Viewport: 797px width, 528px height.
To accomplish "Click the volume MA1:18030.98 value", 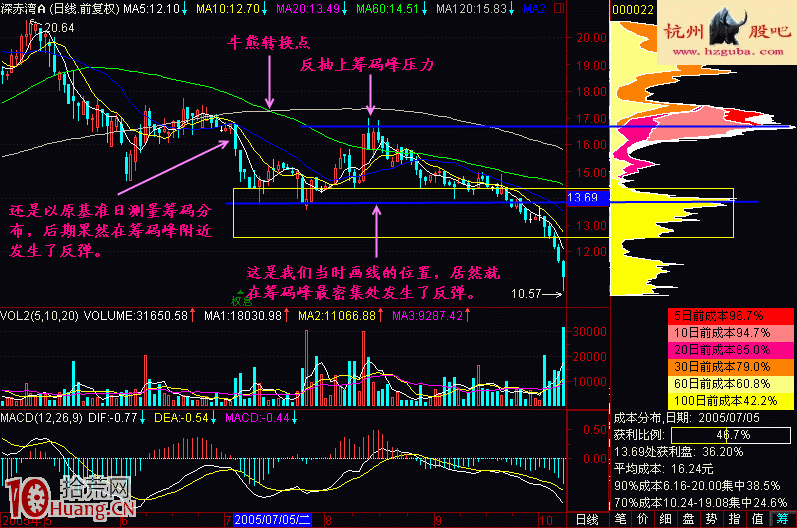I will click(242, 316).
